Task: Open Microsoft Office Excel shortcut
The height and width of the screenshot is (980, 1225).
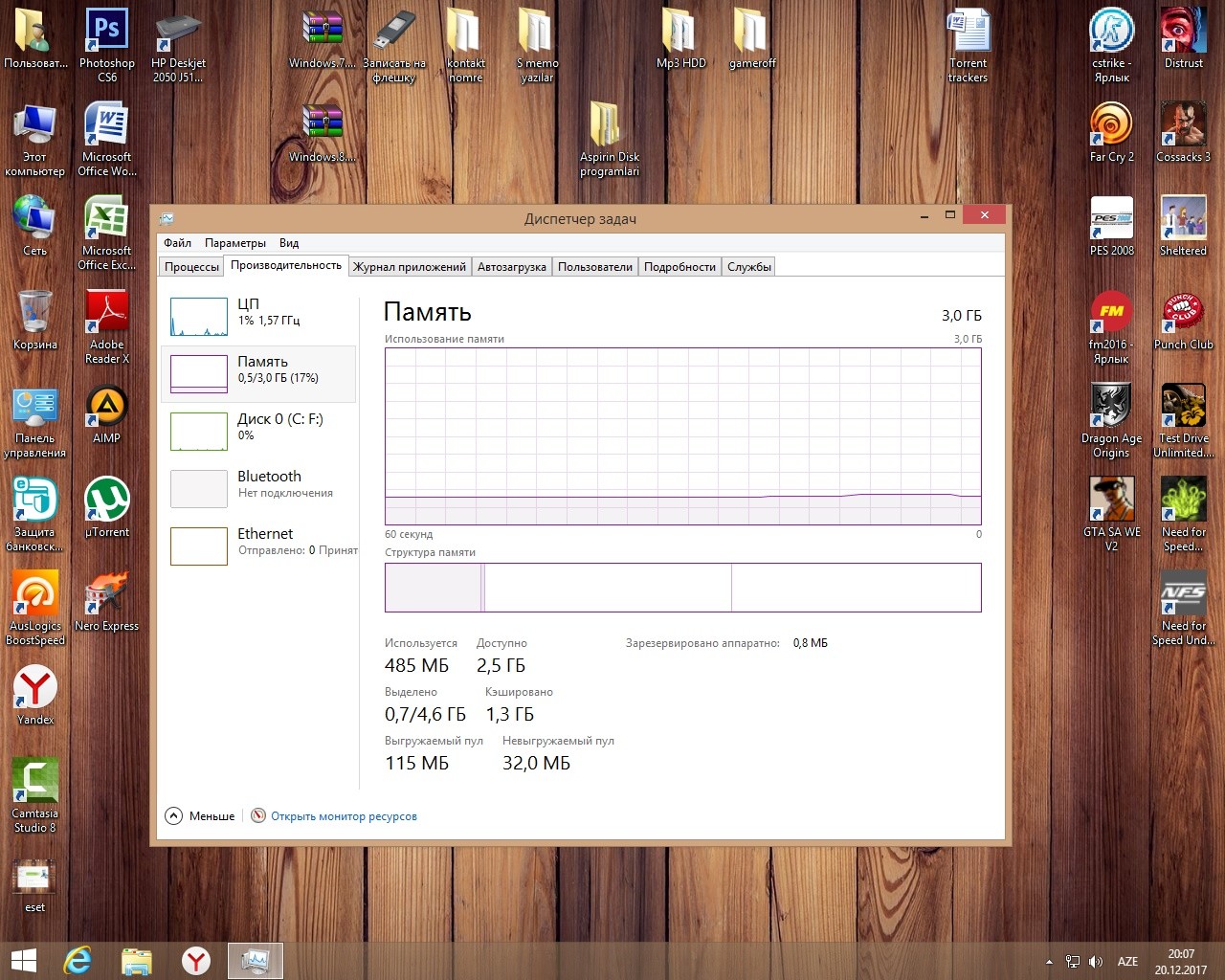Action: coord(106,234)
